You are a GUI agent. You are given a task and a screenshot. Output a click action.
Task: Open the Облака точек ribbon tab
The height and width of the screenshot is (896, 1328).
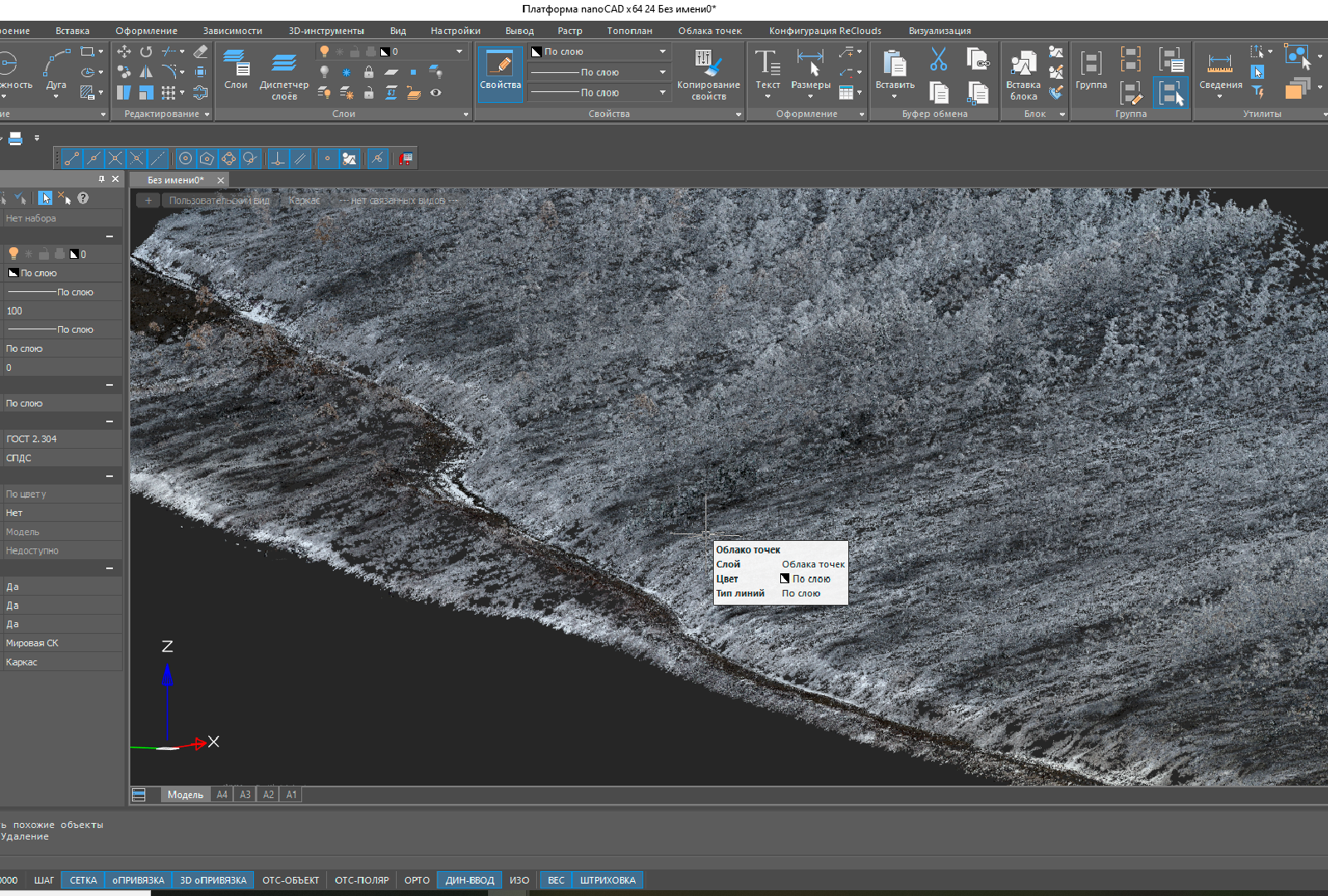coord(710,31)
